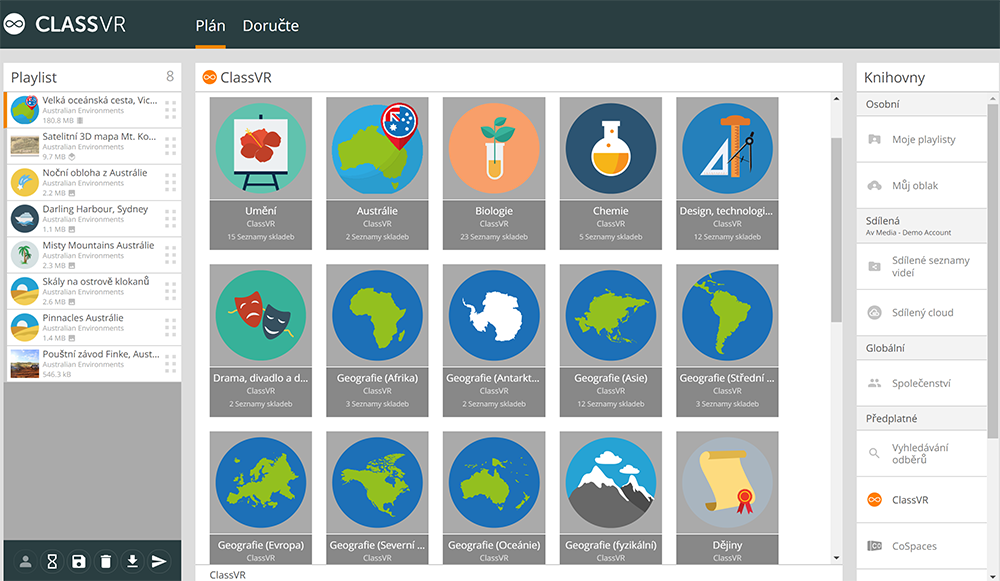Open the CoSpaces library
This screenshot has width=1000, height=581.
(x=922, y=546)
